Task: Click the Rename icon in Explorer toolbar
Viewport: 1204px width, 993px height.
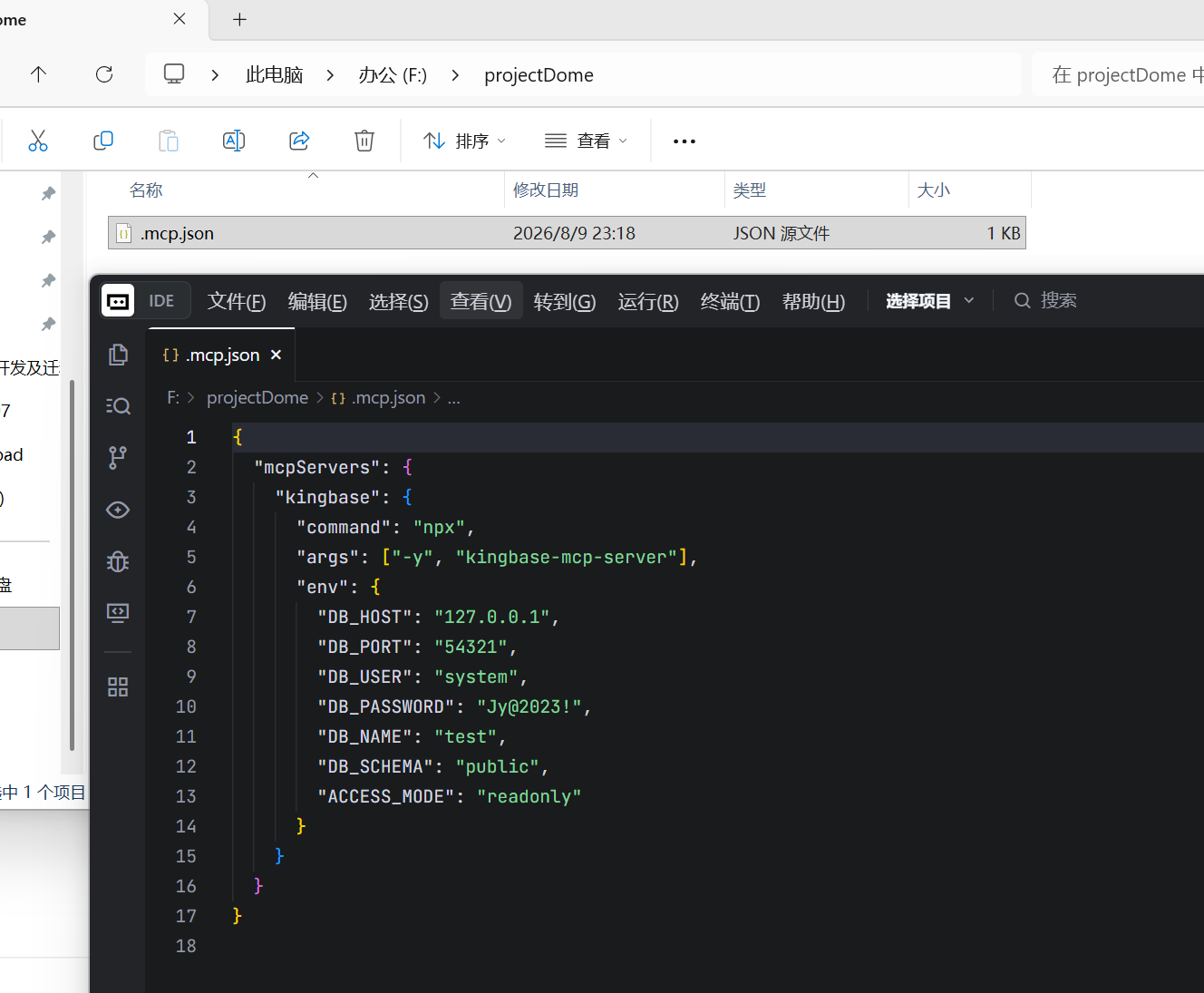Action: (234, 141)
